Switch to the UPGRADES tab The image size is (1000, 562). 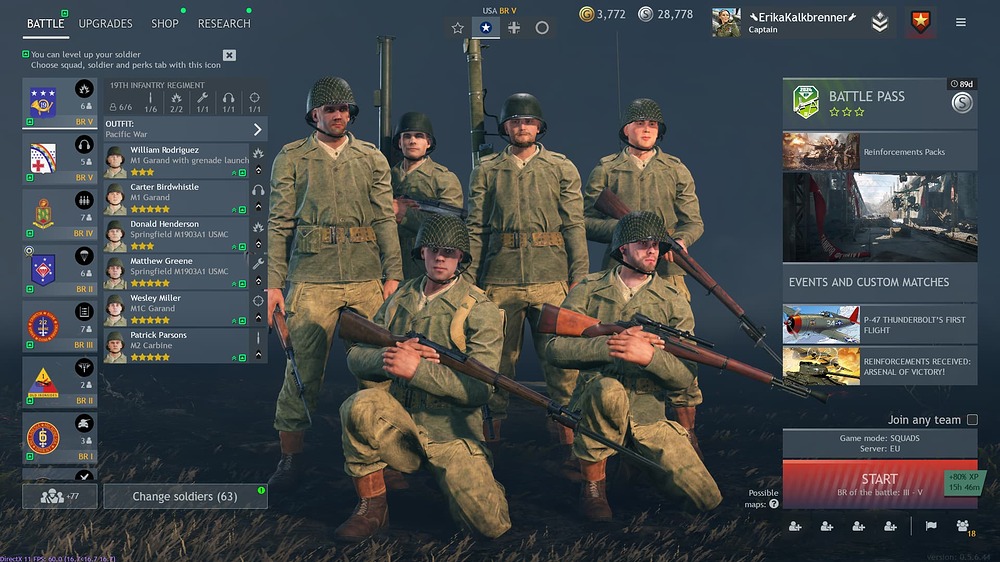(x=105, y=24)
